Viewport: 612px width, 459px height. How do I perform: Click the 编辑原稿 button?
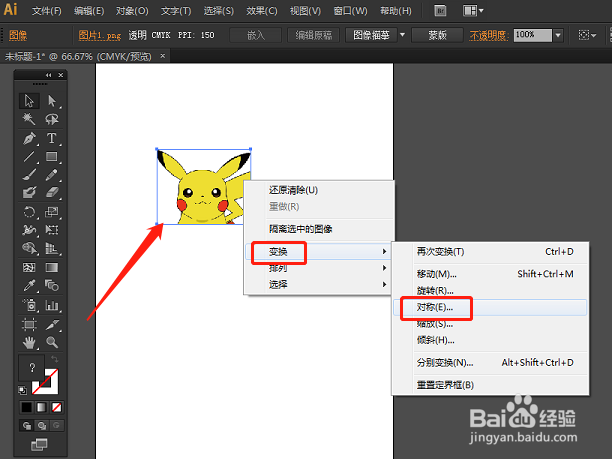click(313, 36)
